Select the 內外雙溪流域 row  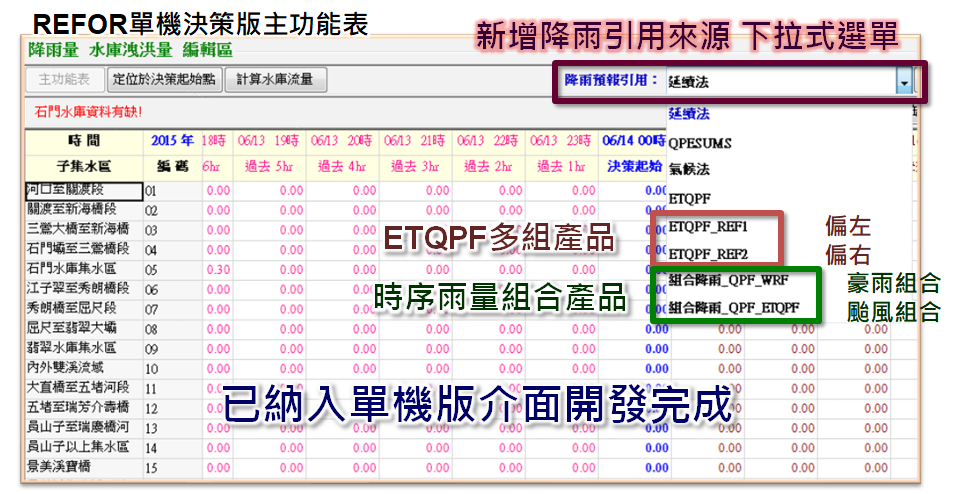click(x=84, y=368)
